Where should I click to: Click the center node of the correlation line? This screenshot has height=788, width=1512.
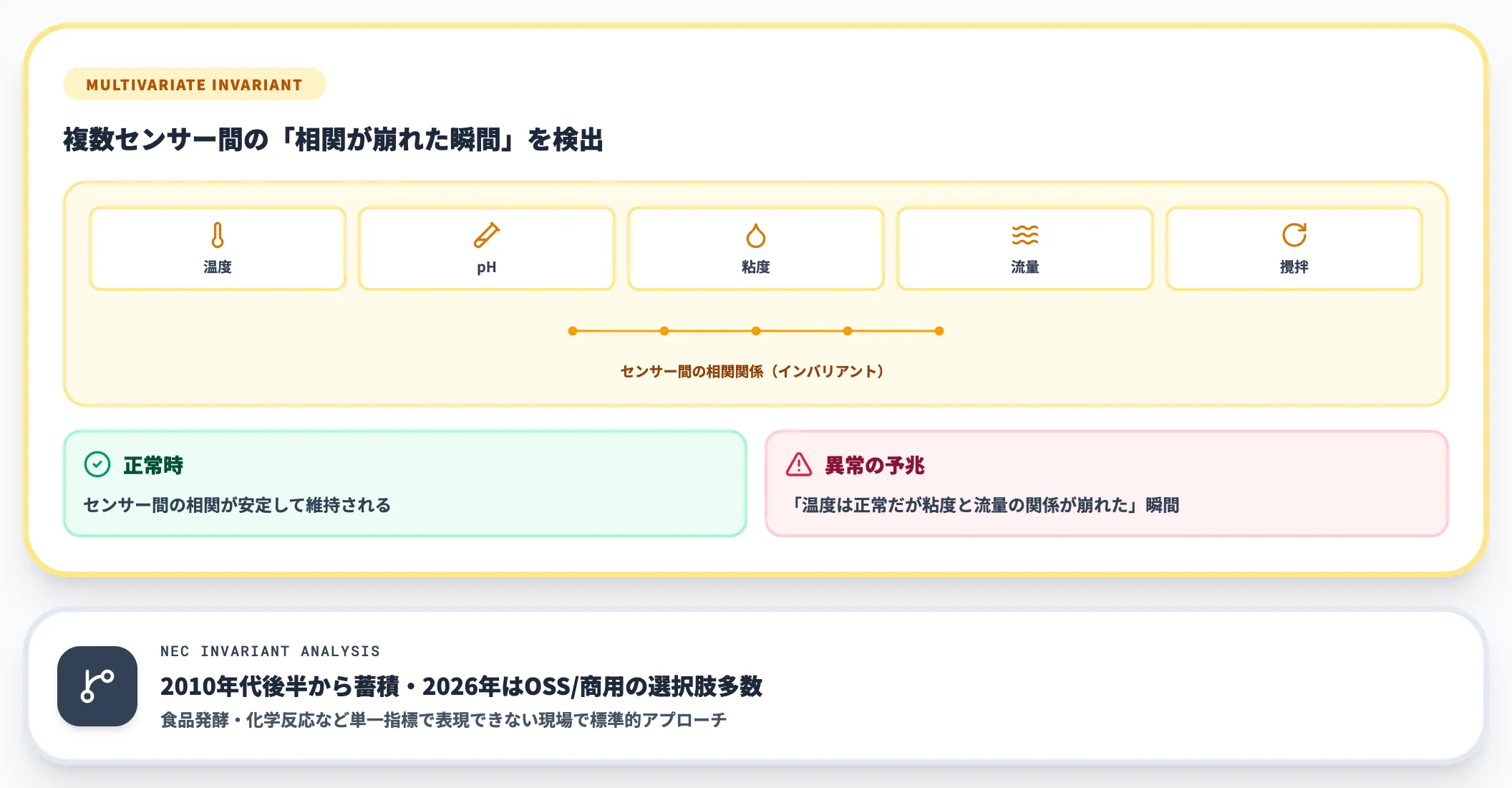click(x=756, y=331)
